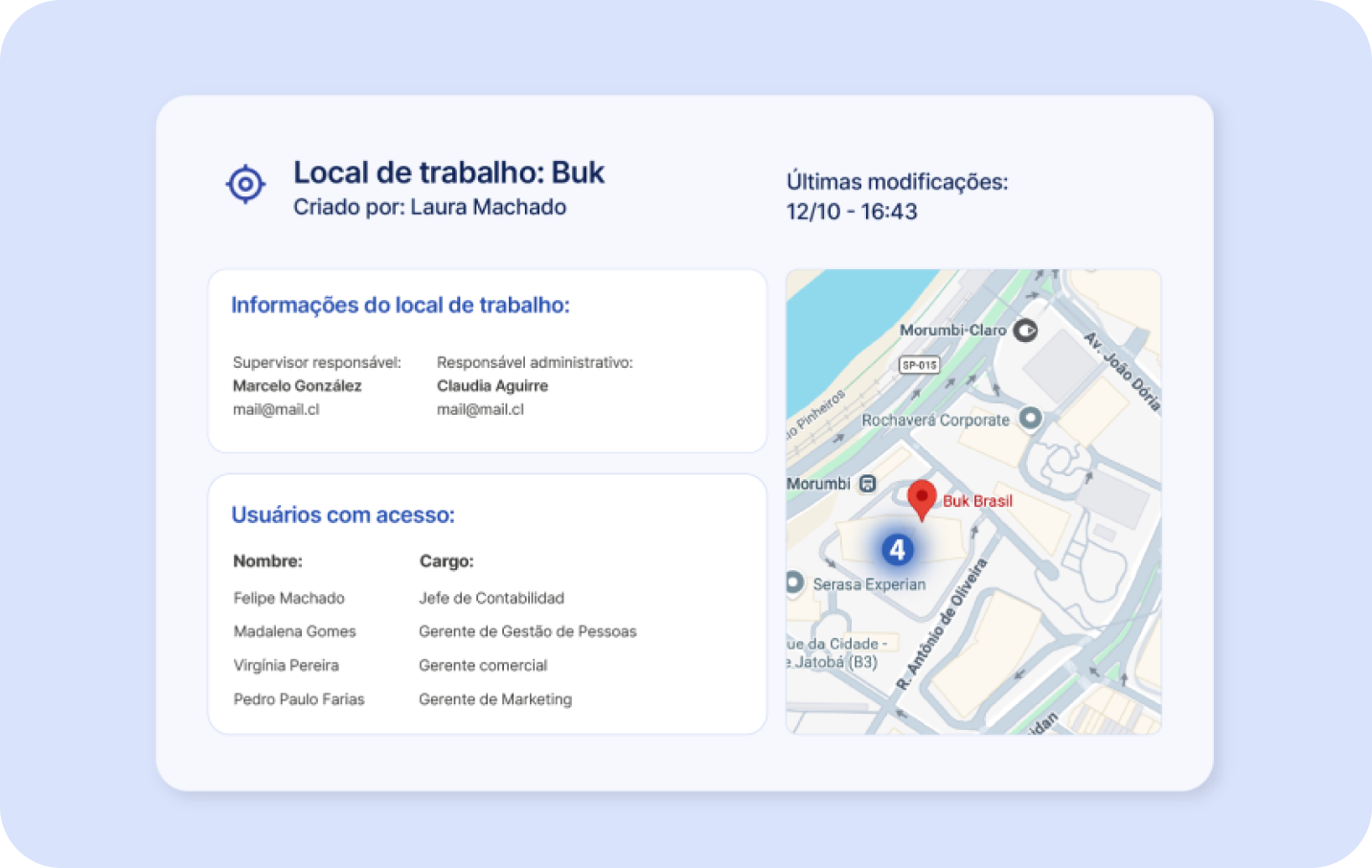The height and width of the screenshot is (868, 1372).
Task: Click the target location icon beside the title
Action: tap(245, 184)
